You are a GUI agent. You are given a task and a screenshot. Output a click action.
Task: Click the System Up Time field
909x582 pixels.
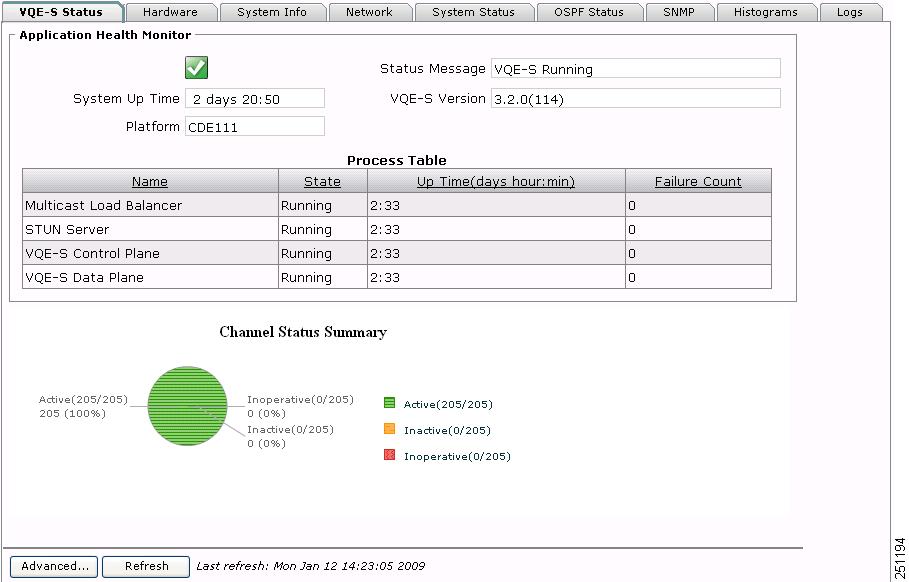click(x=255, y=99)
